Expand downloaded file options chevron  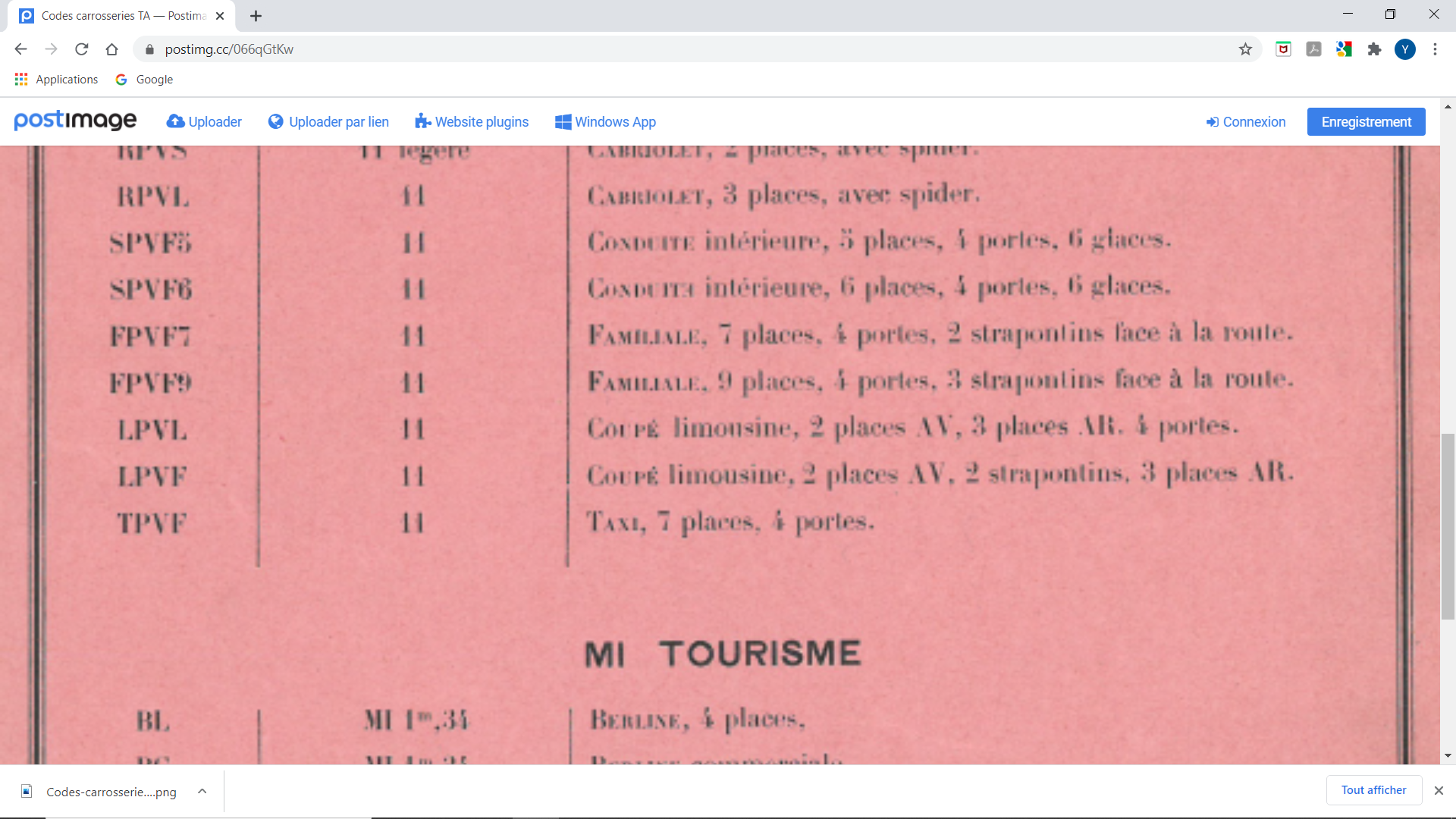click(x=202, y=791)
